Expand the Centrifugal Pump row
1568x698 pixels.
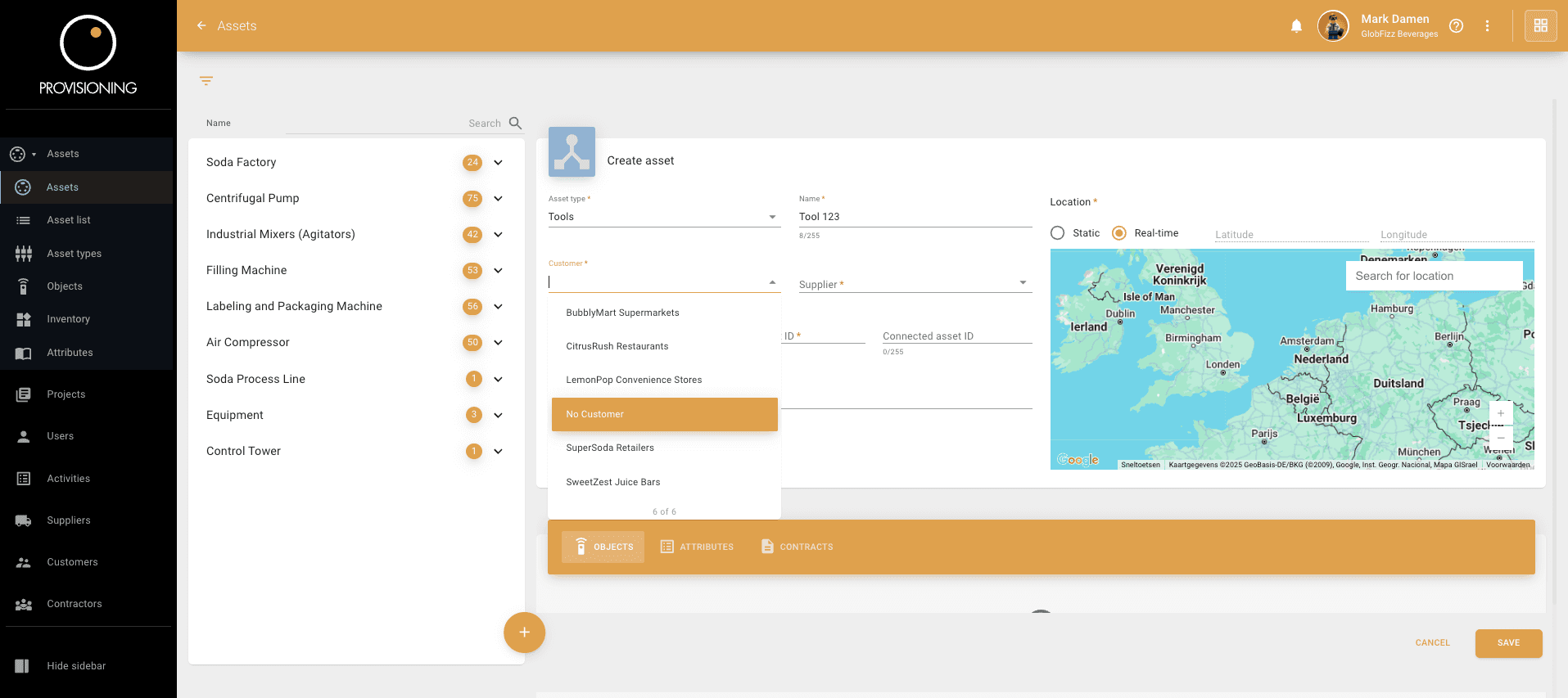click(498, 199)
